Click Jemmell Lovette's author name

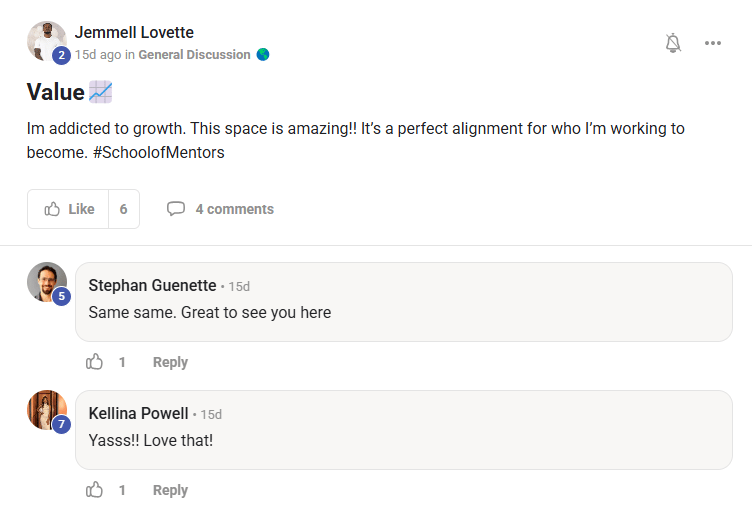pyautogui.click(x=134, y=33)
